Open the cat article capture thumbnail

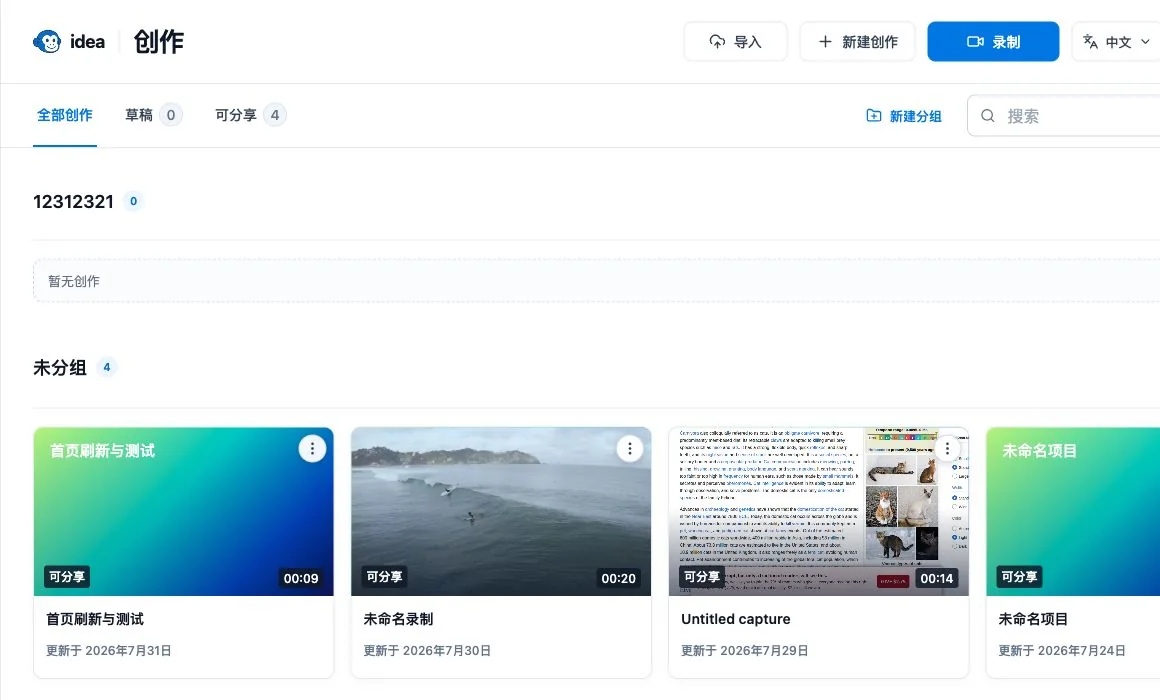tap(818, 511)
